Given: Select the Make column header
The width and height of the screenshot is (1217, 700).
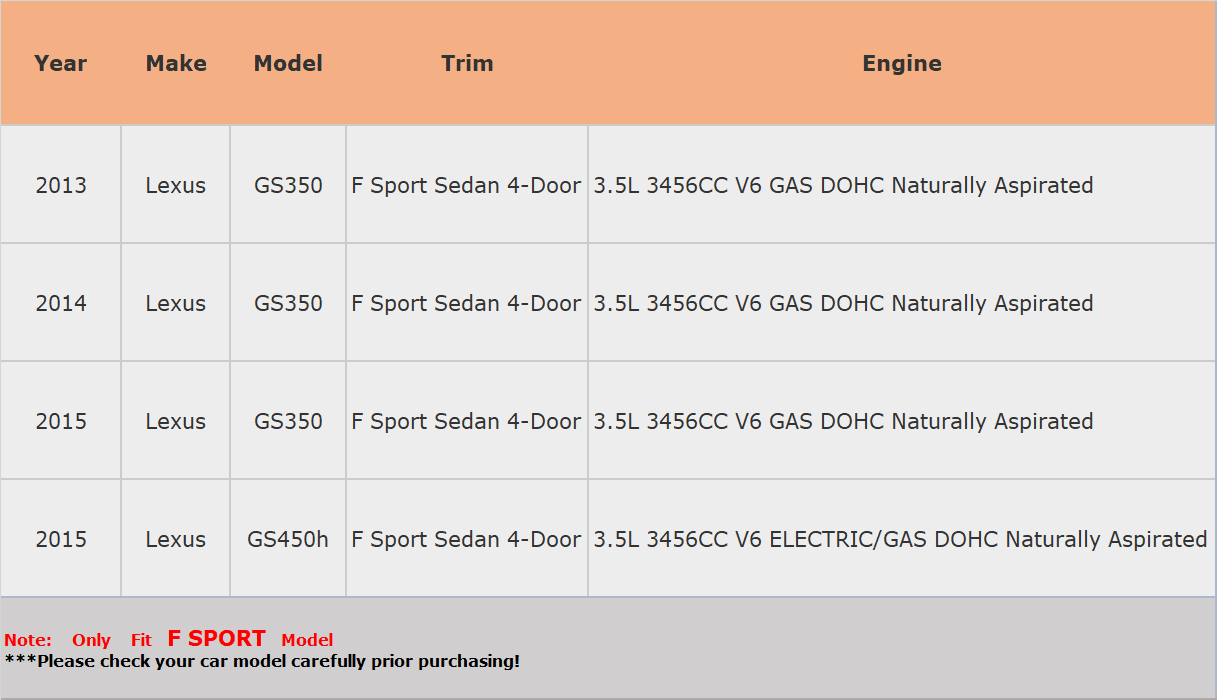Looking at the screenshot, I should click(176, 63).
